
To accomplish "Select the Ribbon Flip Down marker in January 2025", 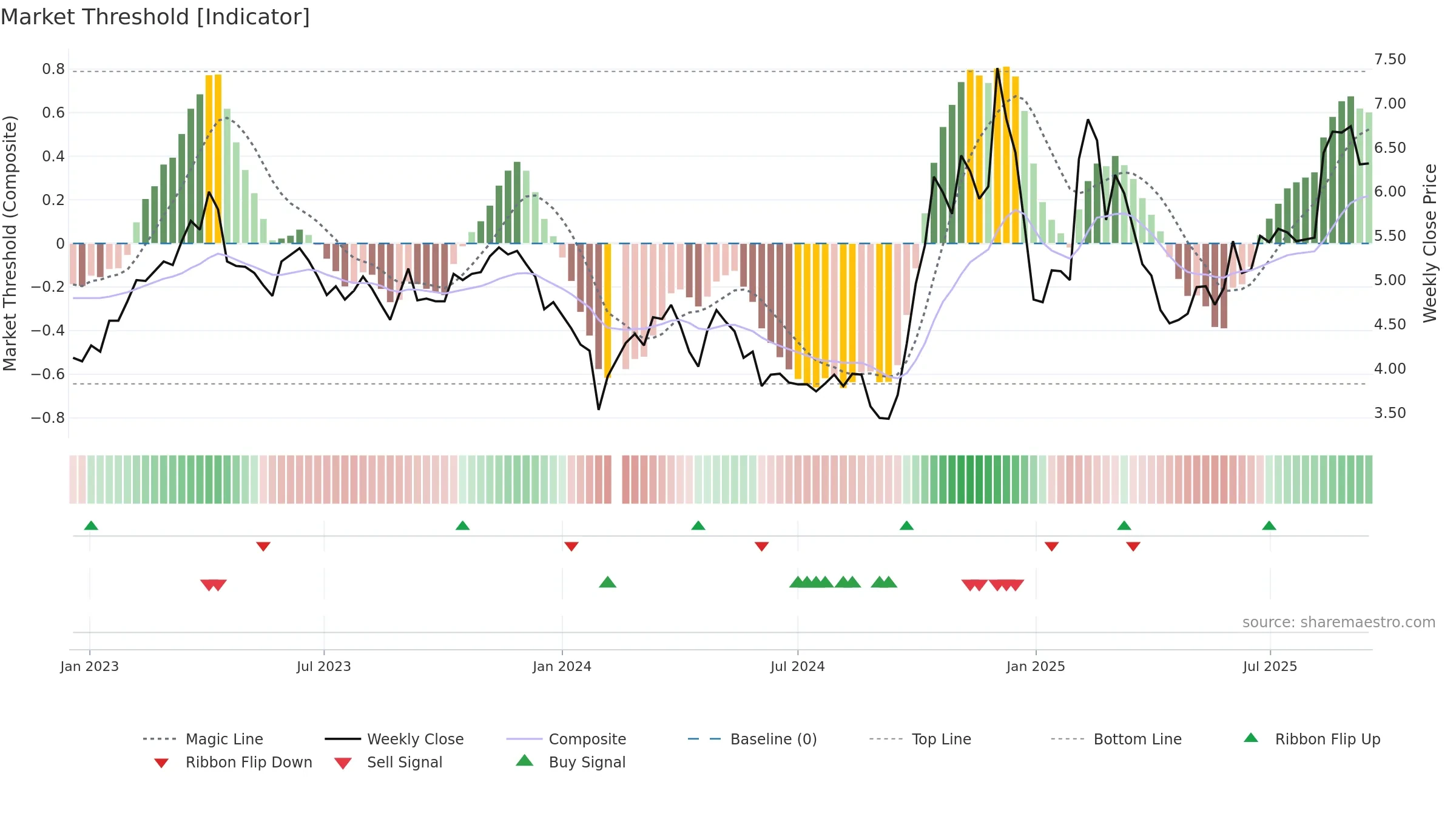I will [x=1052, y=547].
